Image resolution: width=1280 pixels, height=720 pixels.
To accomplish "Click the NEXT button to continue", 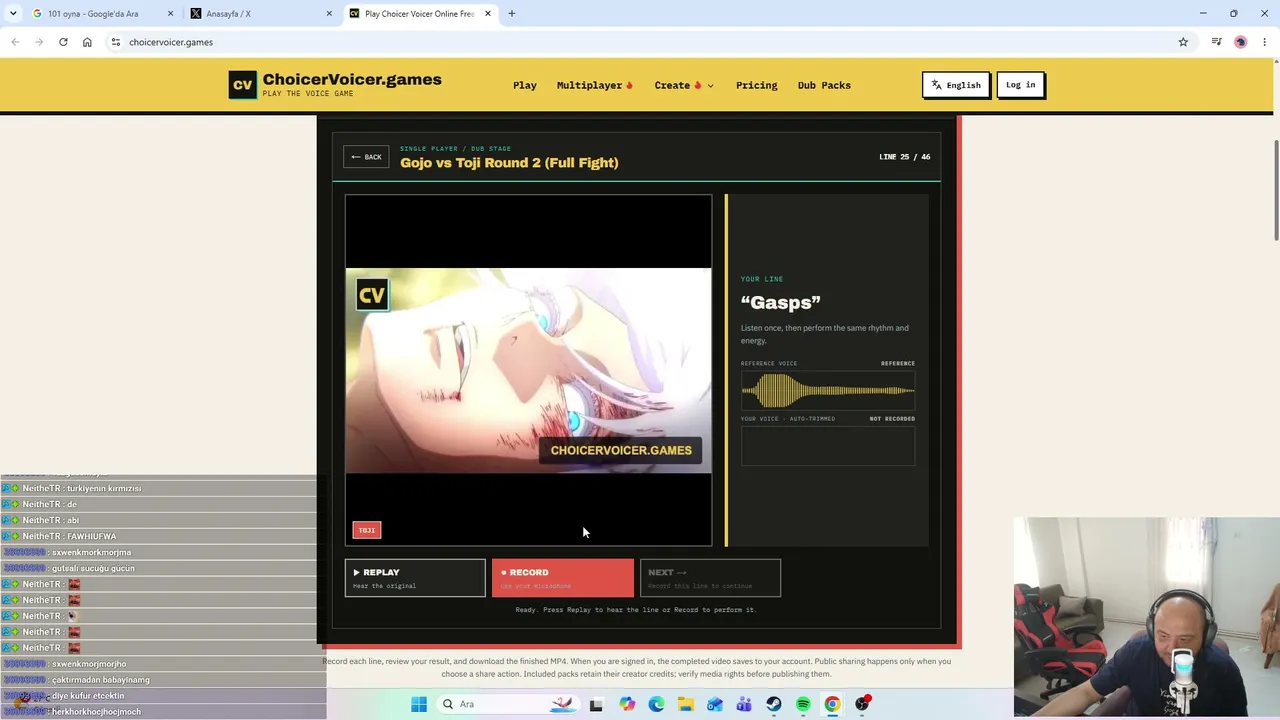I will (710, 578).
